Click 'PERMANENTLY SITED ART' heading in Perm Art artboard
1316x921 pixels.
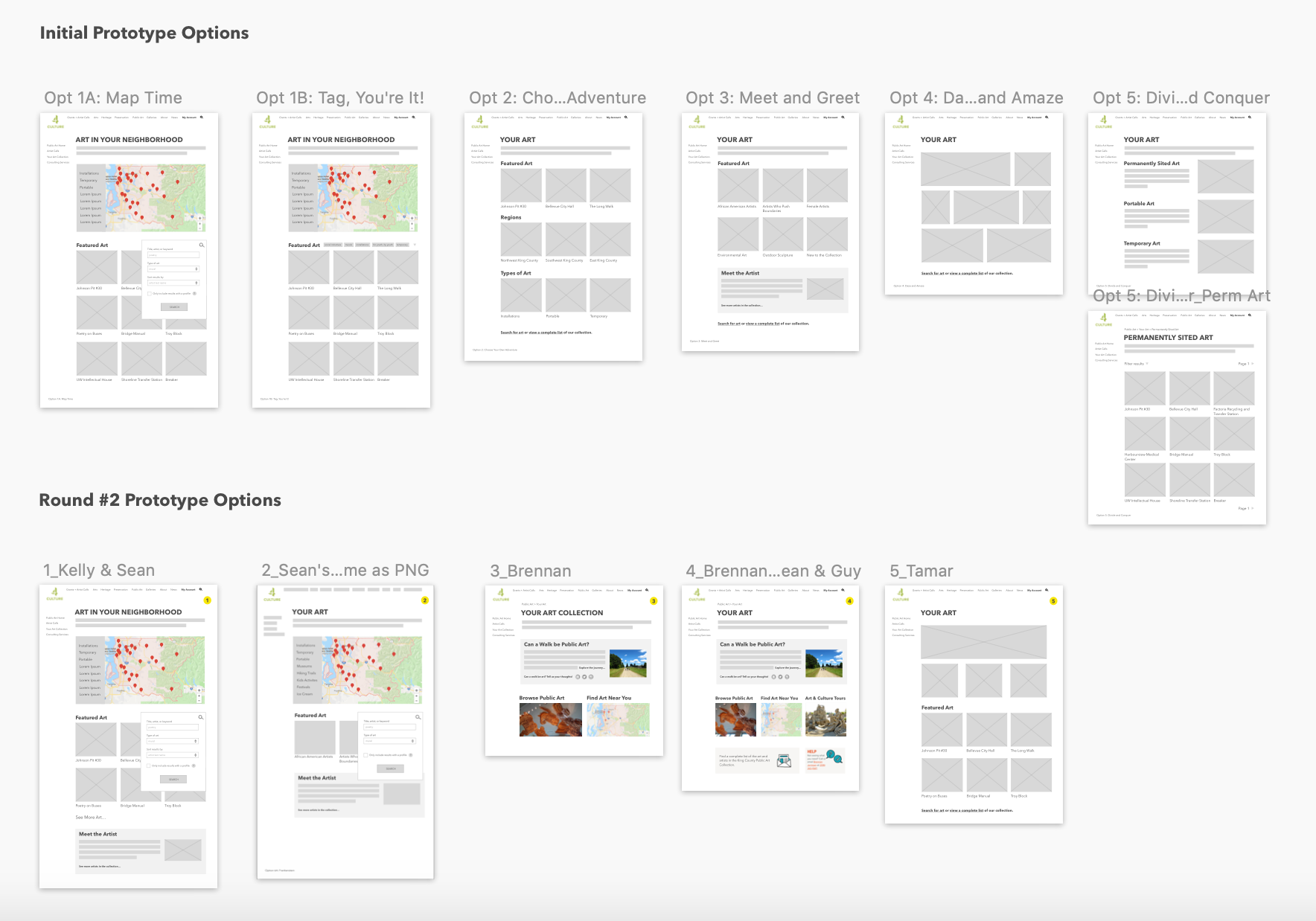click(1168, 338)
